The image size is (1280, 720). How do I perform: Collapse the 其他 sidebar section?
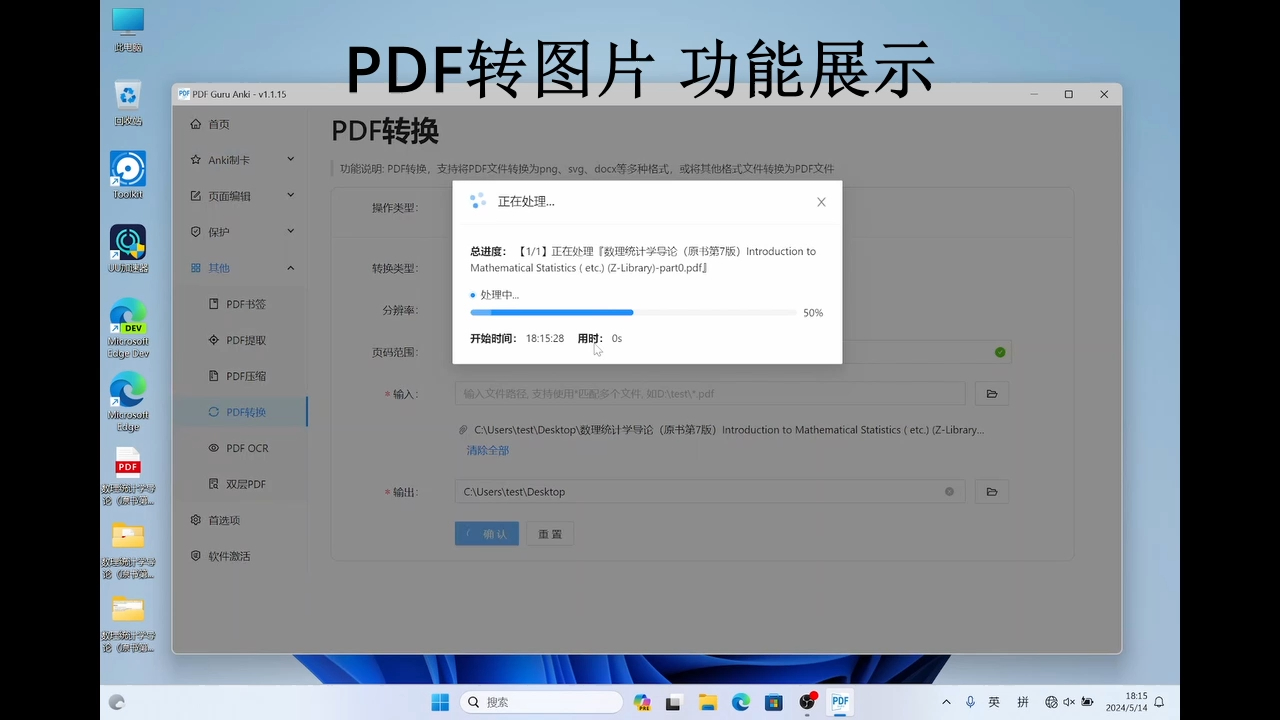pyautogui.click(x=240, y=268)
